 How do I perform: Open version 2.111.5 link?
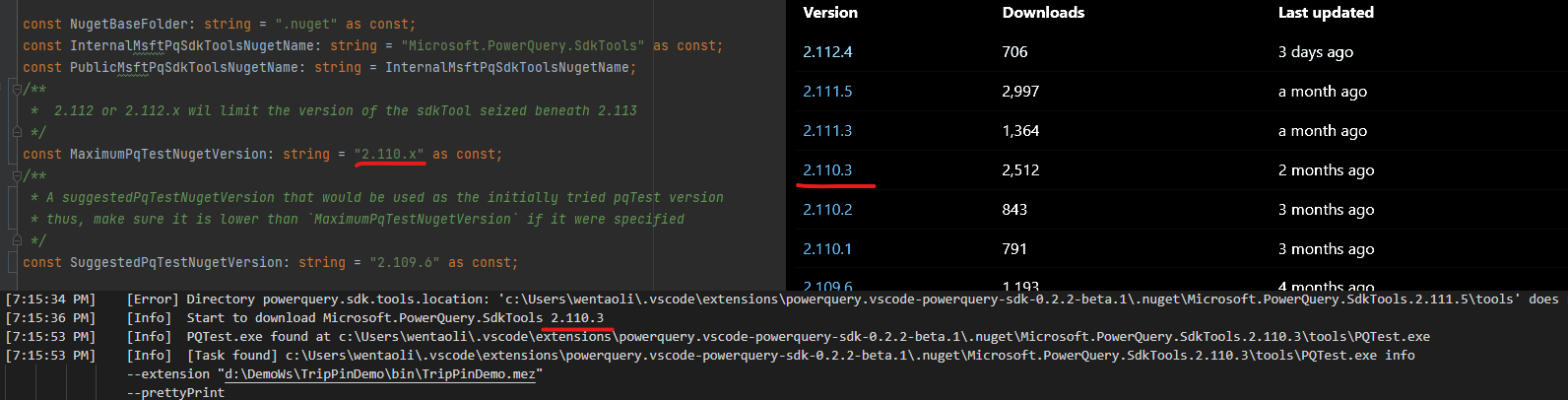click(x=827, y=92)
